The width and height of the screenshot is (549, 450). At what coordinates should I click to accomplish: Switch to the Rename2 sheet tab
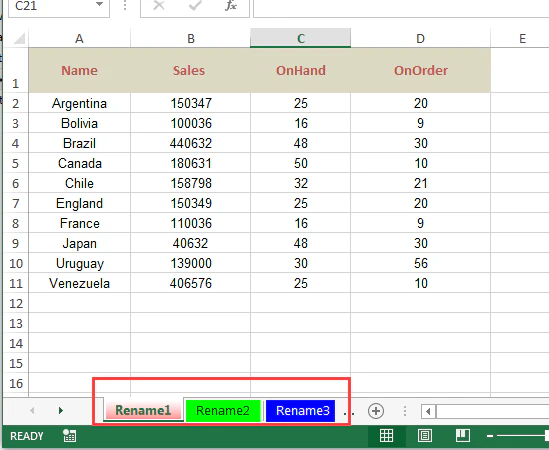(223, 410)
